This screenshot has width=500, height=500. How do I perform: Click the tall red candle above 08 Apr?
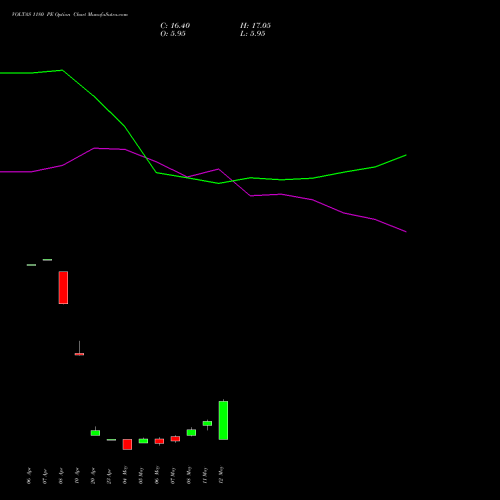point(63,287)
